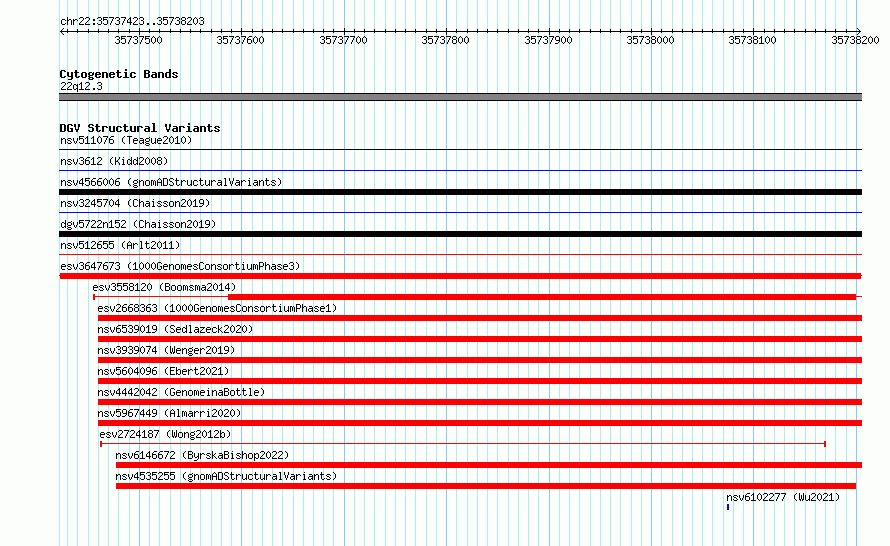
Task: Open esv3647673 (1000GenomesConsortiumPhase3) label
Action: tap(180, 266)
